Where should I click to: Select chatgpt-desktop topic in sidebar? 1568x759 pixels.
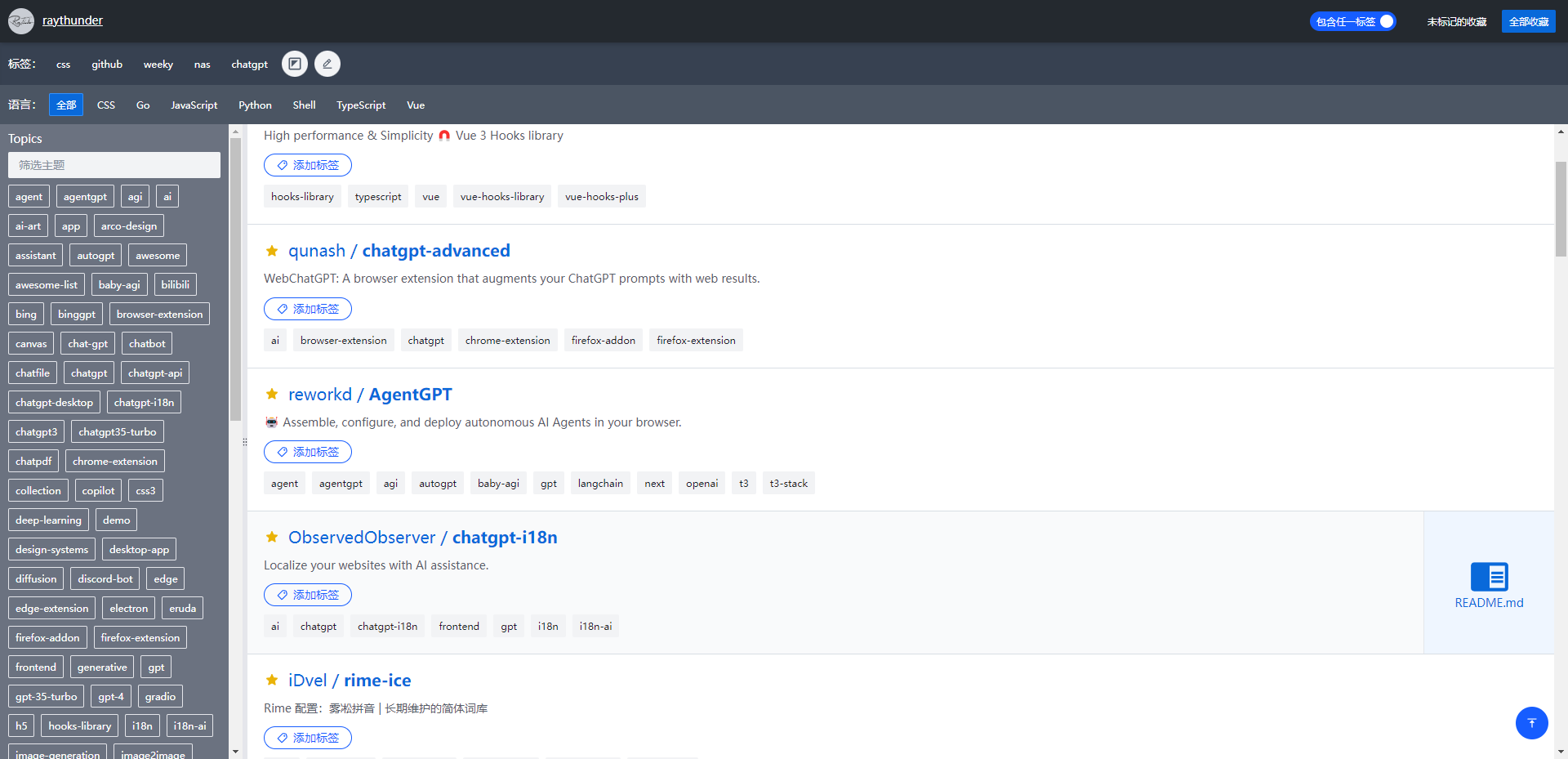pyautogui.click(x=54, y=403)
